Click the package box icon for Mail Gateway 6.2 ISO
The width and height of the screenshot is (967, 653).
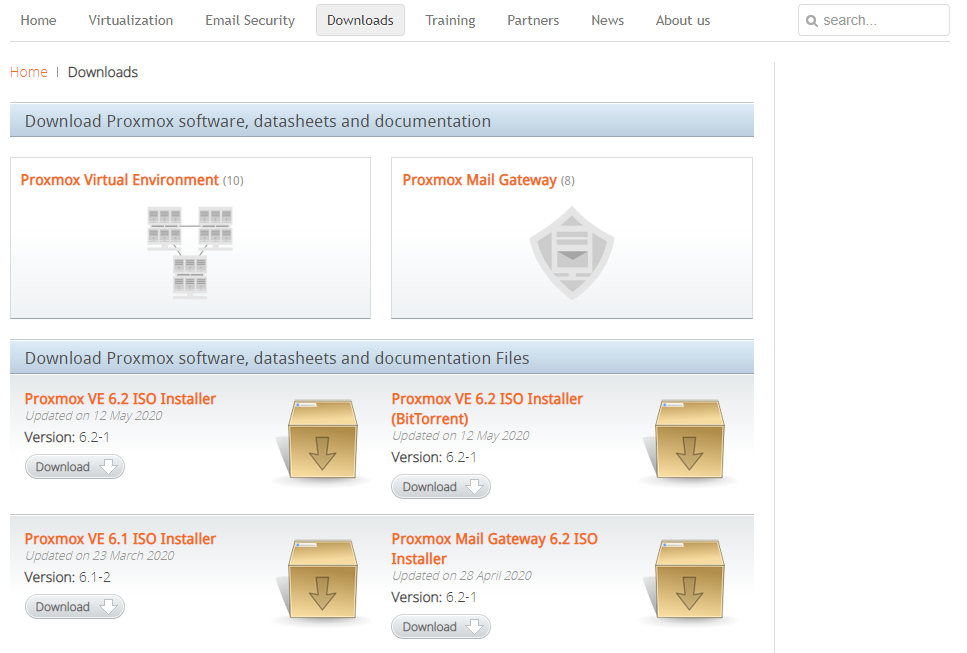coord(689,579)
